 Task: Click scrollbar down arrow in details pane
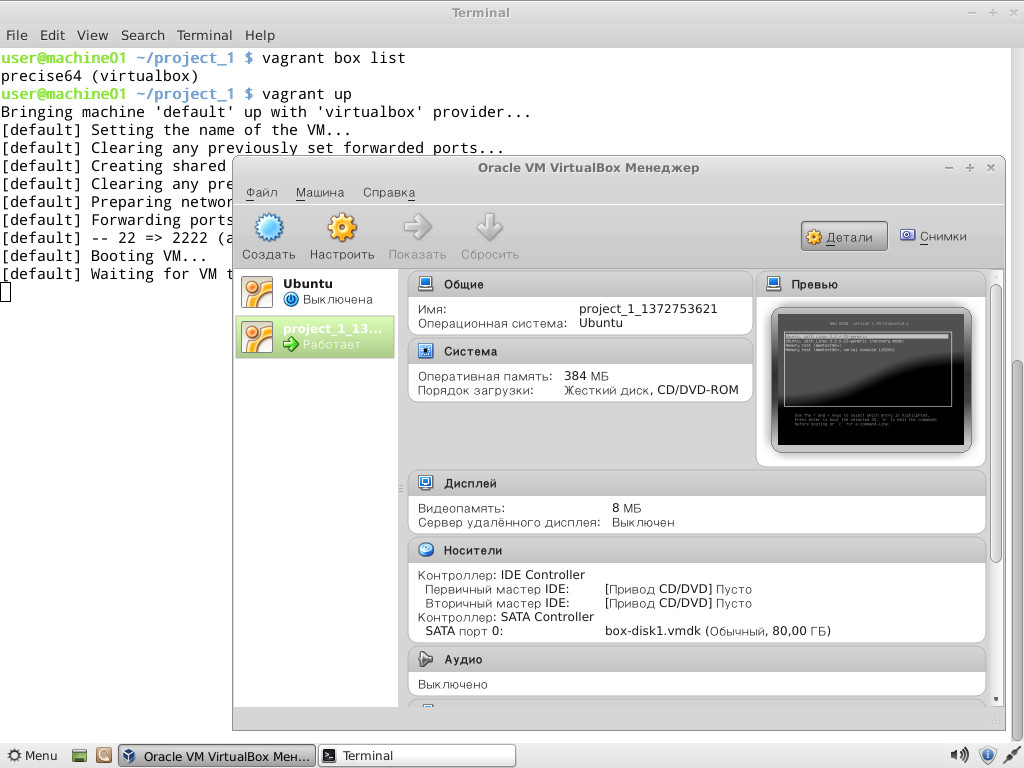pyautogui.click(x=995, y=699)
